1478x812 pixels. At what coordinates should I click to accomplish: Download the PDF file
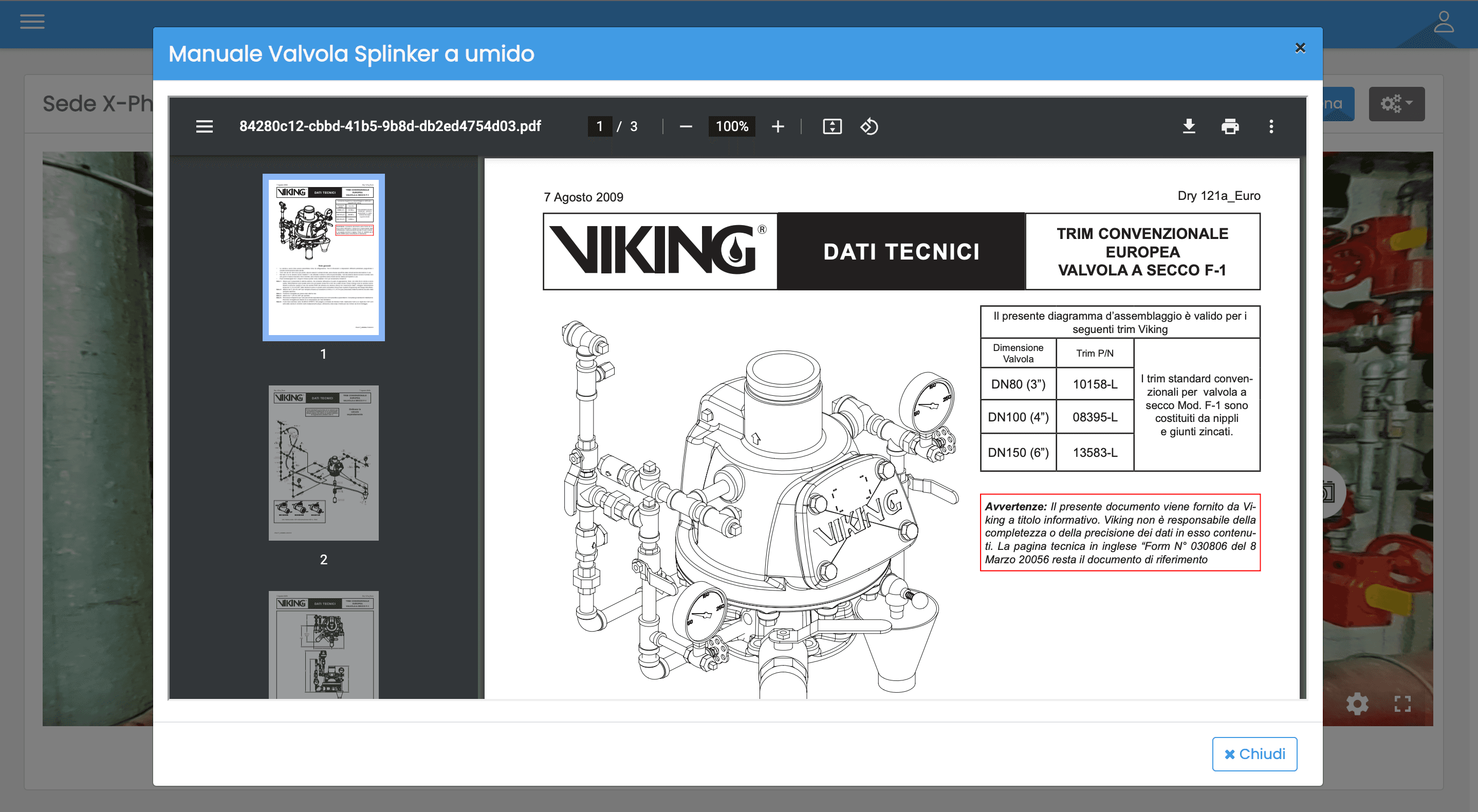(x=1189, y=126)
